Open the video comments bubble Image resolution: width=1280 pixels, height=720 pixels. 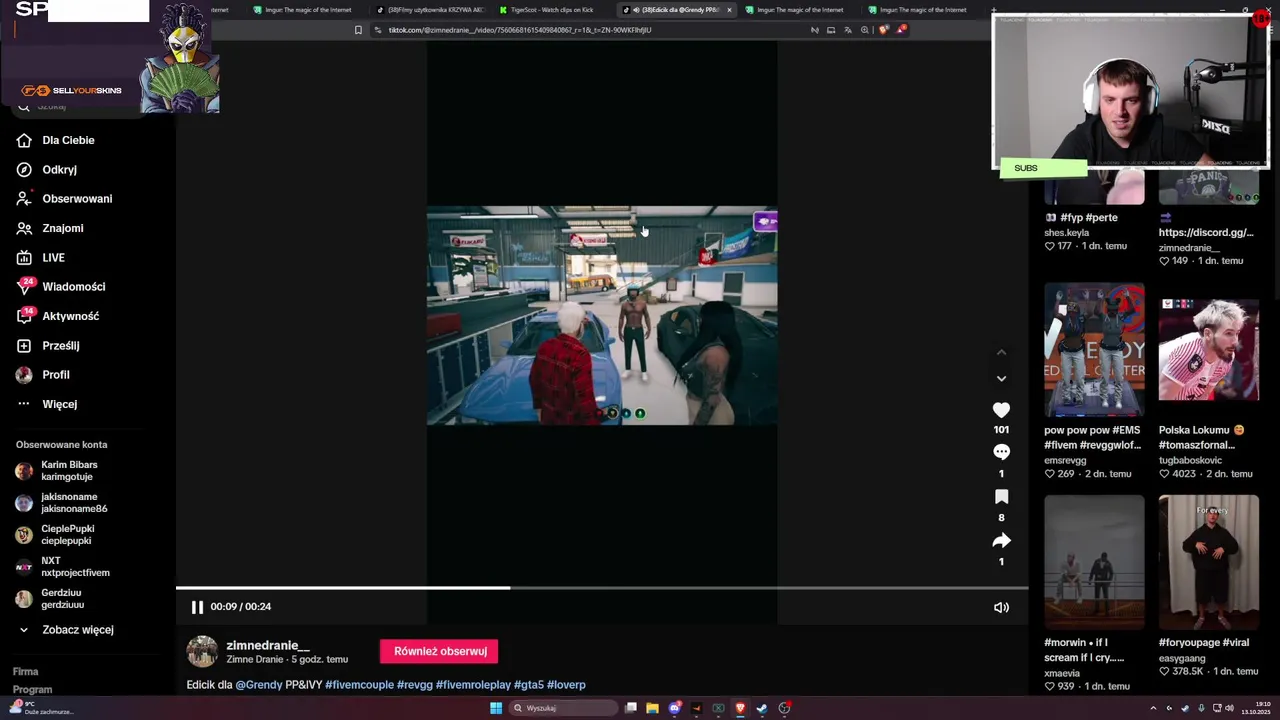pyautogui.click(x=1001, y=452)
